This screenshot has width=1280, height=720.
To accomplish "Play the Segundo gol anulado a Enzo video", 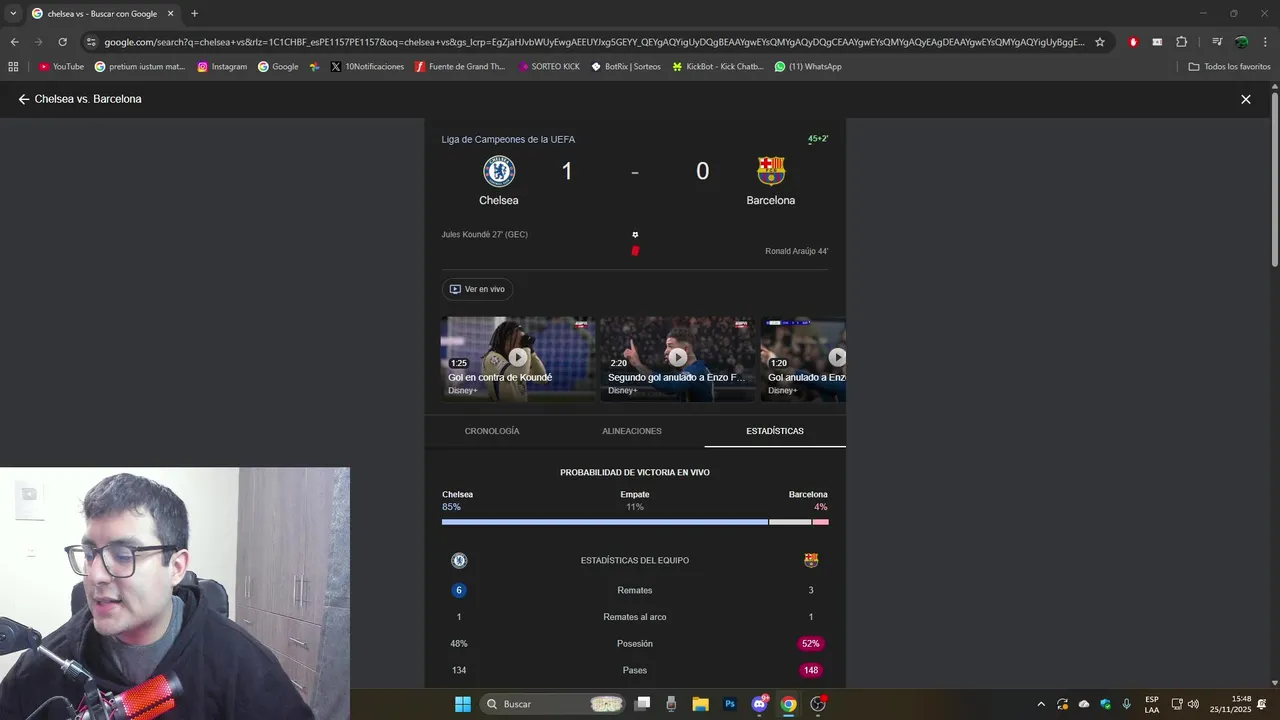I will [677, 358].
